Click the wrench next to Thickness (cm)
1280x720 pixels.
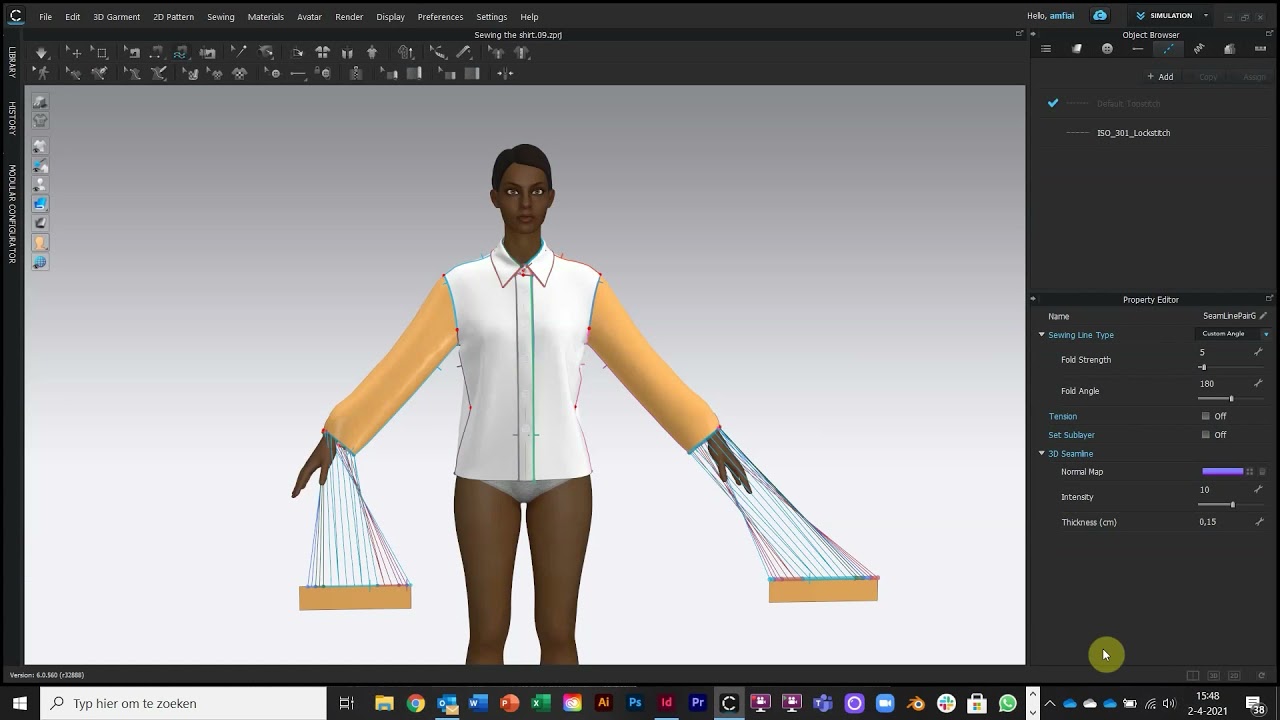1258,521
